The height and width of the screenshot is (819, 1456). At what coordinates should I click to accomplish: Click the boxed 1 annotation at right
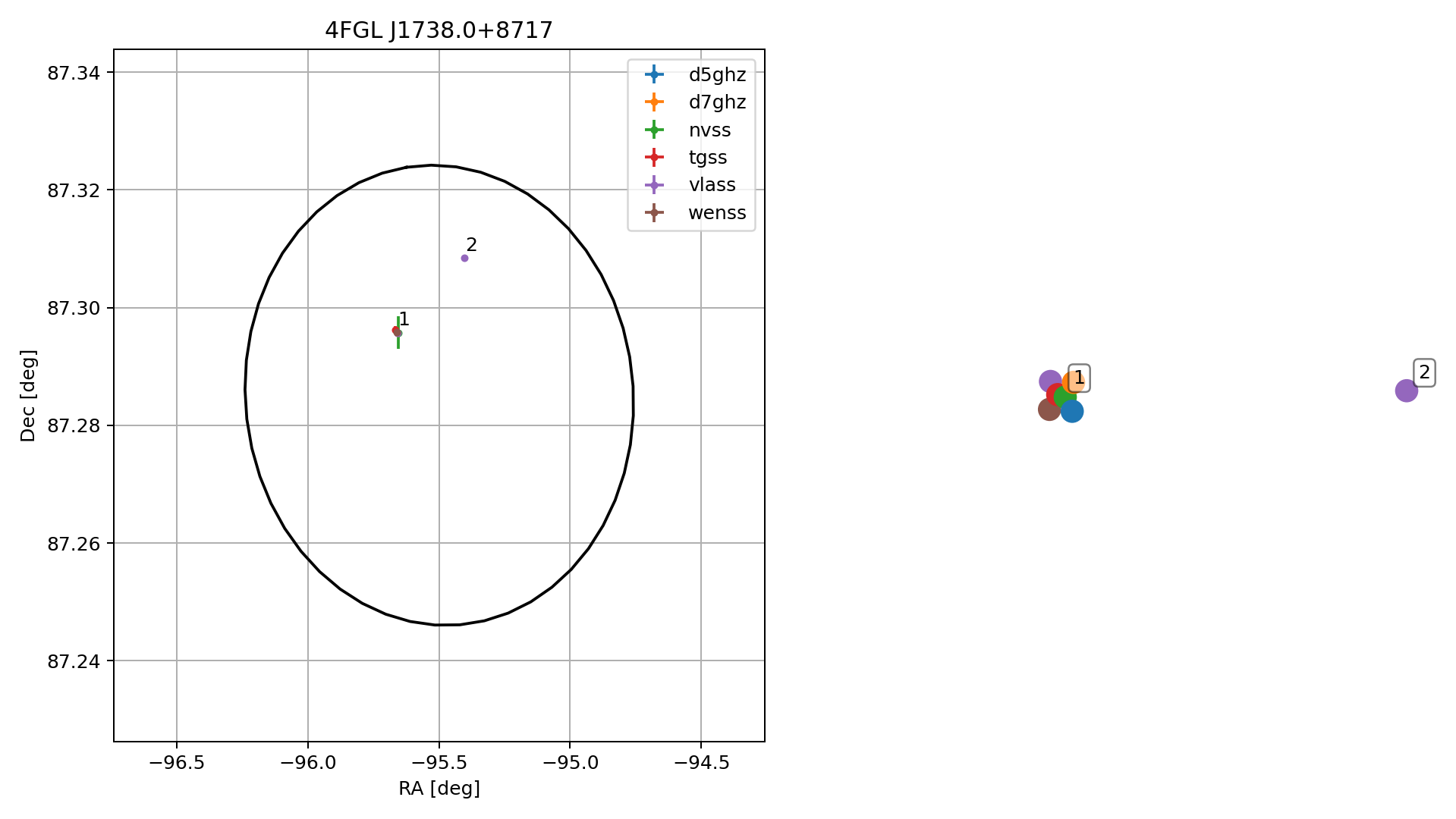pyautogui.click(x=1079, y=378)
